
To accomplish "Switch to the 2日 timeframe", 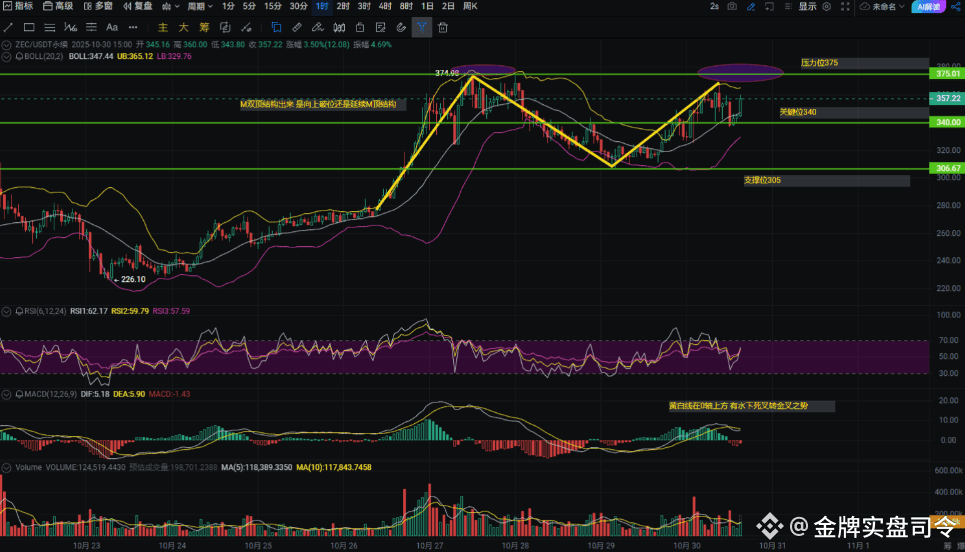I will tap(448, 6).
